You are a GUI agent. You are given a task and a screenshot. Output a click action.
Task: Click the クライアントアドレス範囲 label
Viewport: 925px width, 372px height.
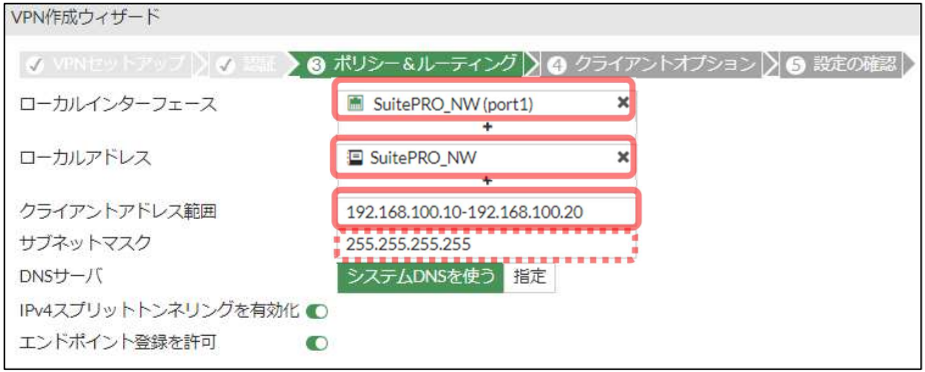tap(118, 211)
